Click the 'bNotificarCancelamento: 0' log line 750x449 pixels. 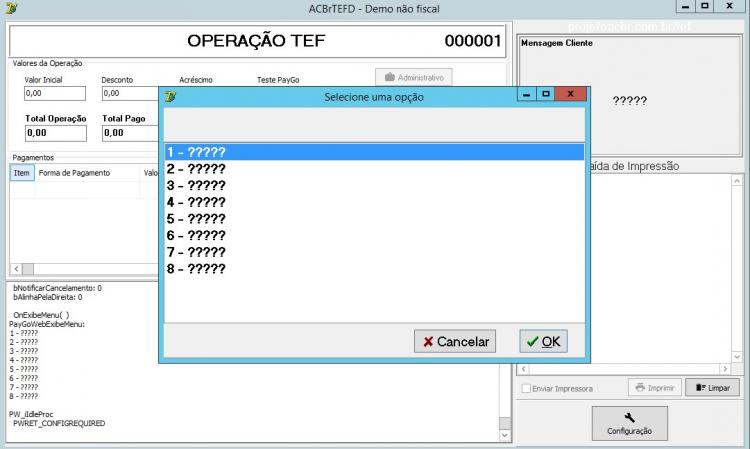tap(57, 288)
